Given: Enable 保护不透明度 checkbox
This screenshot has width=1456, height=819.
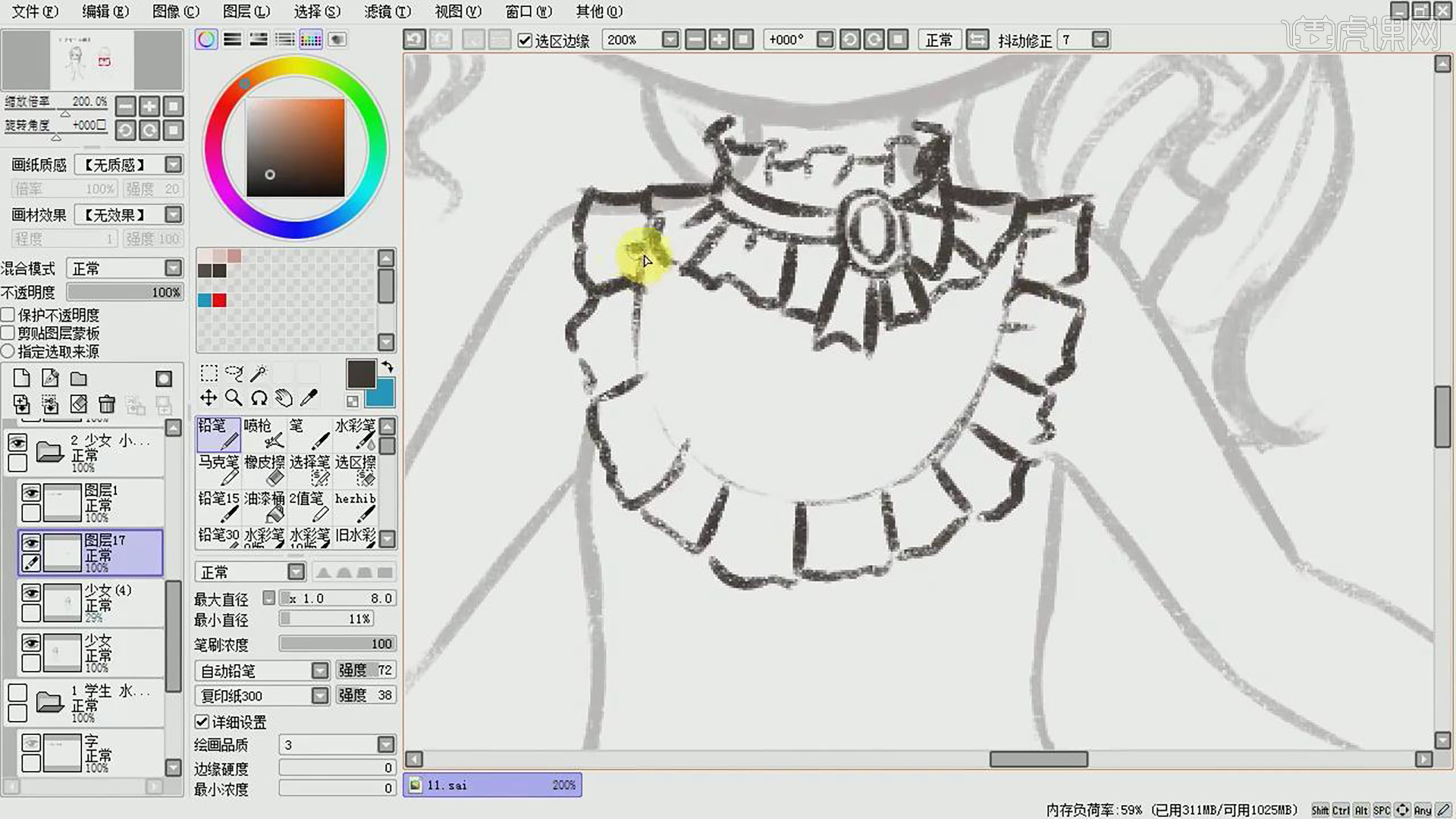Looking at the screenshot, I should (8, 315).
